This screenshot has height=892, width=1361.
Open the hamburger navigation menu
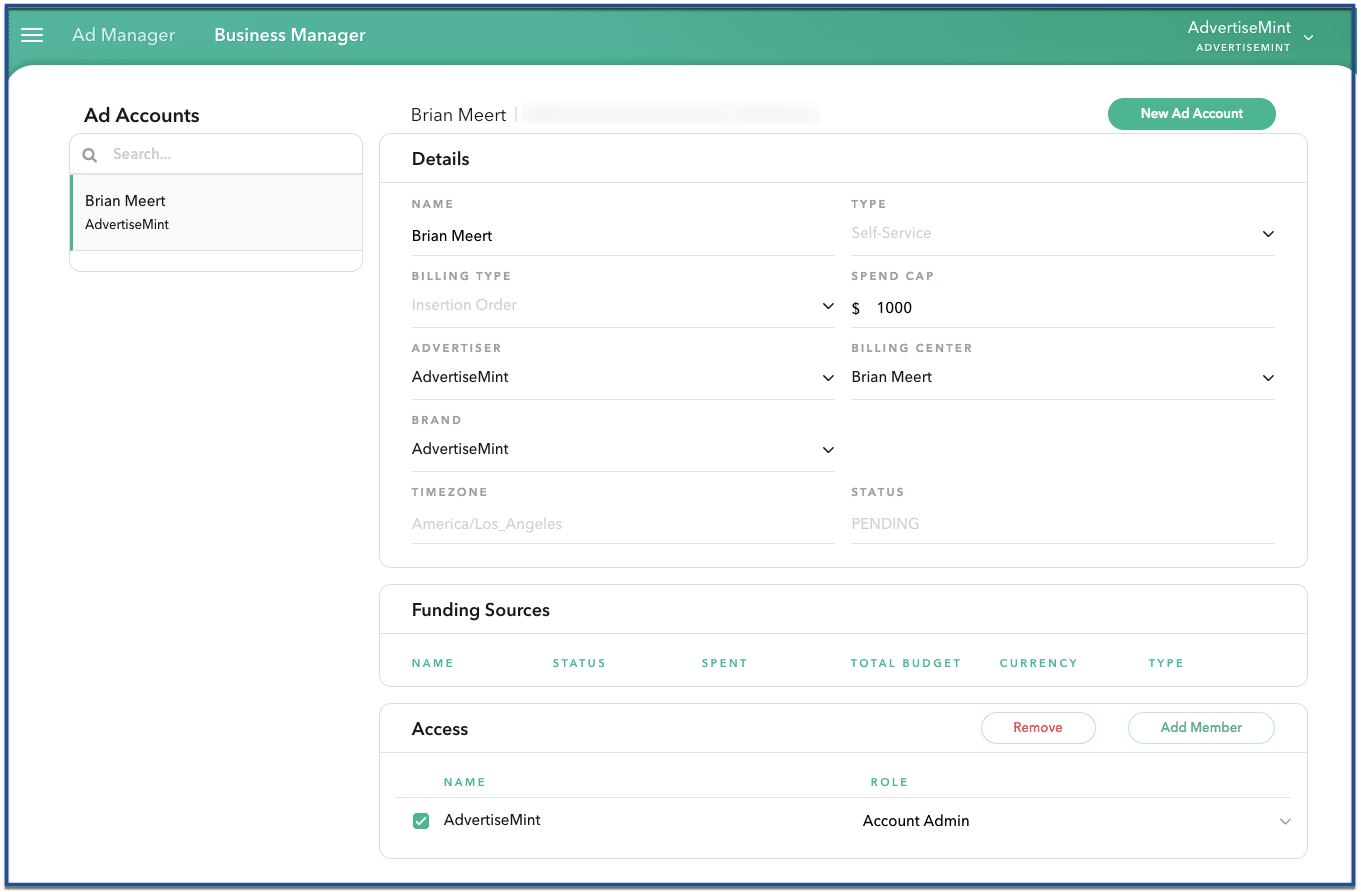tap(32, 35)
